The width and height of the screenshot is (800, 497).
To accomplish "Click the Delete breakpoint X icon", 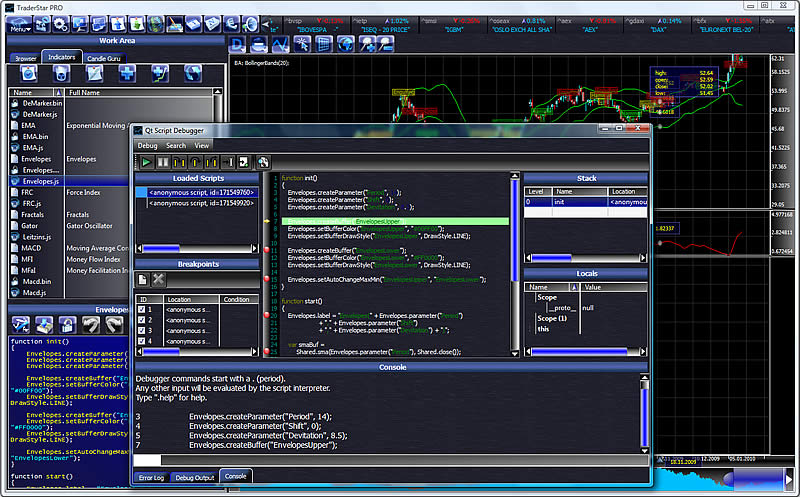I will click(159, 280).
